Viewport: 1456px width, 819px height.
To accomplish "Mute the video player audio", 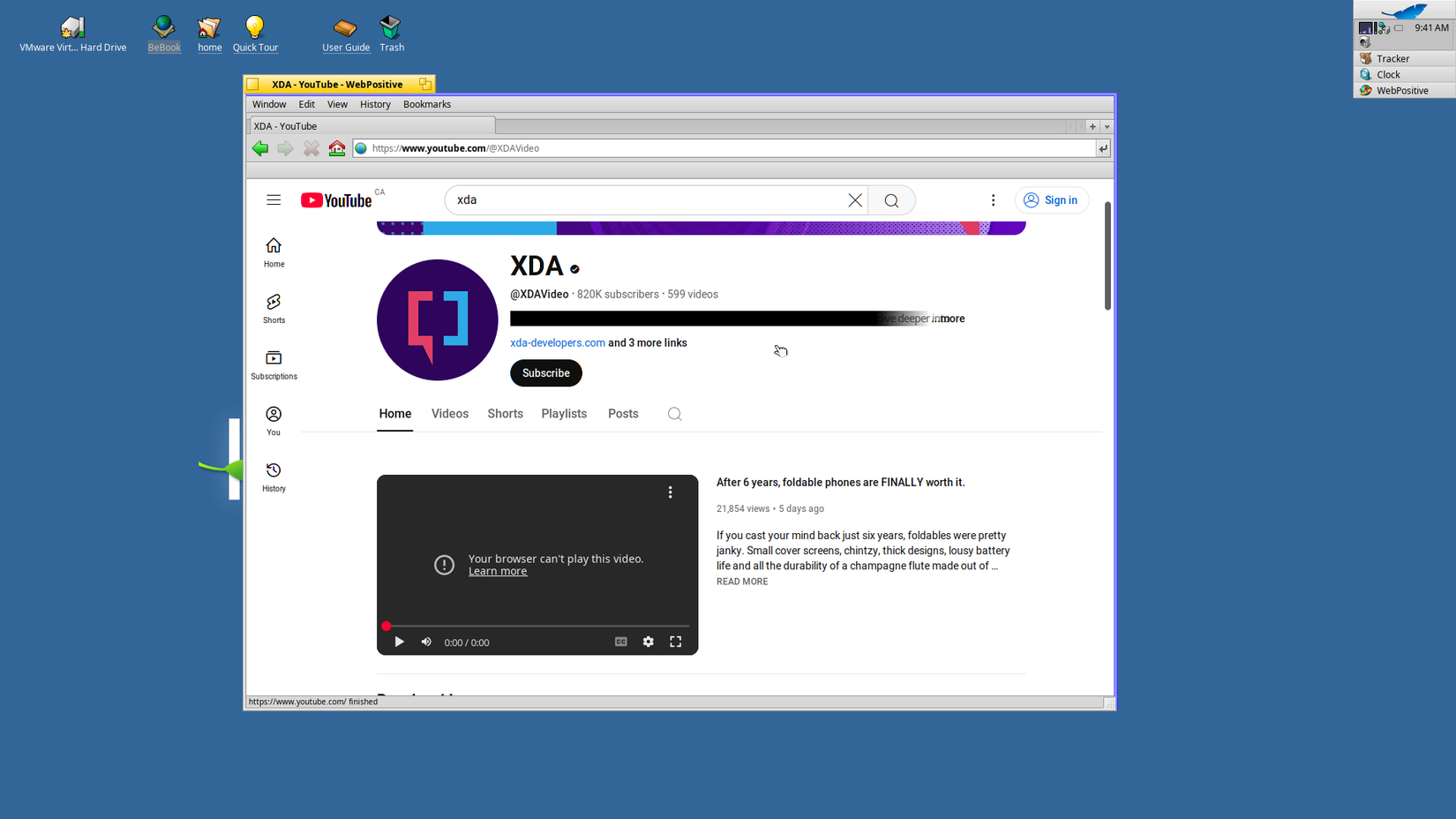I will click(x=426, y=642).
